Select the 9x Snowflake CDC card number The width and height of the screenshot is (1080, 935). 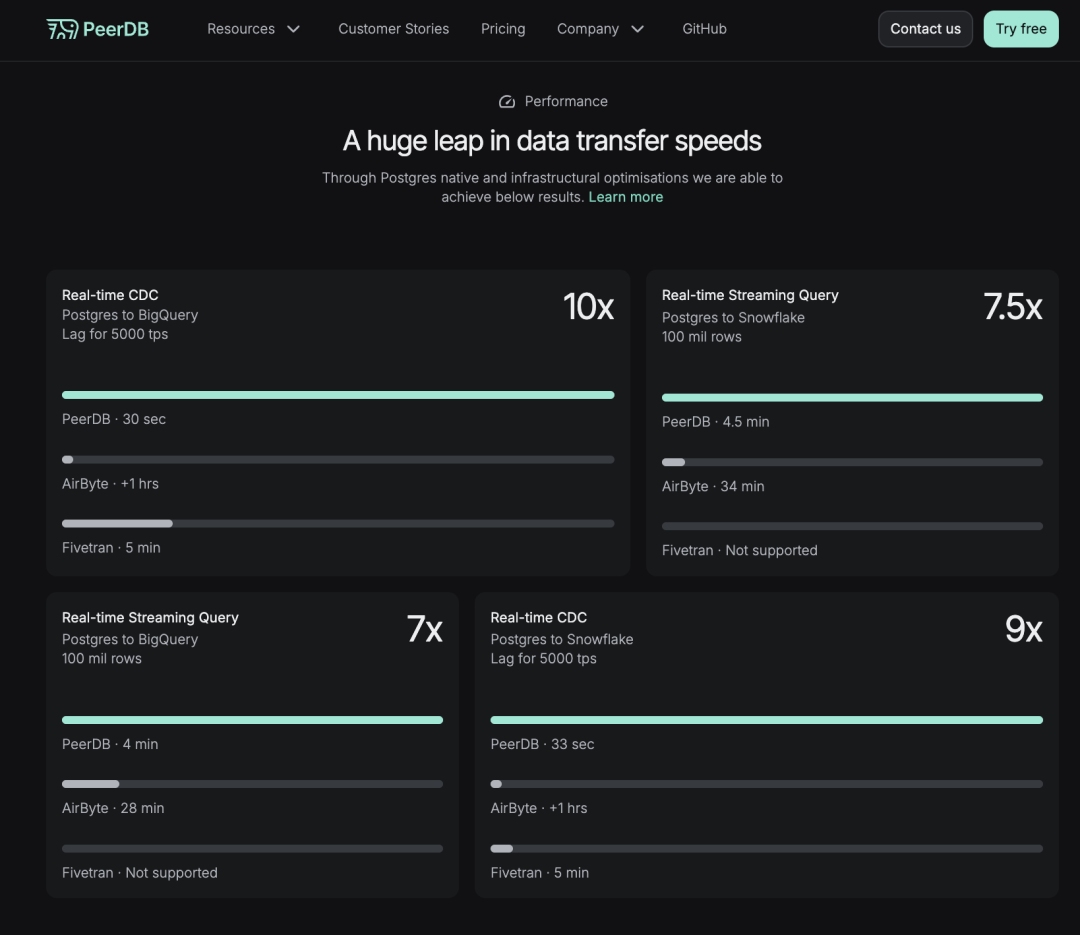[1023, 629]
